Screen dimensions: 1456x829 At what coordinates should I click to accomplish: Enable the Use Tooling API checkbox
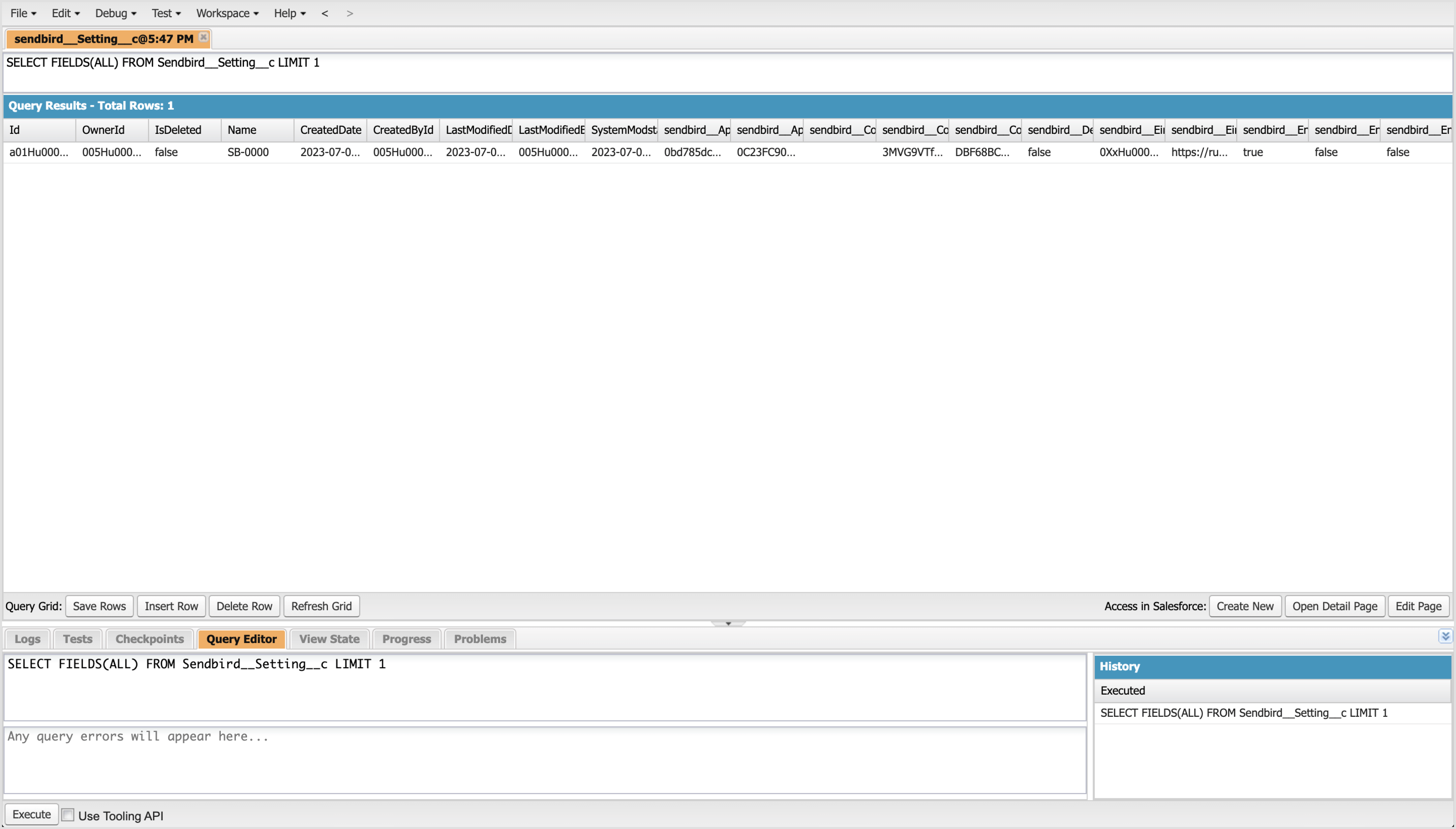click(x=68, y=815)
